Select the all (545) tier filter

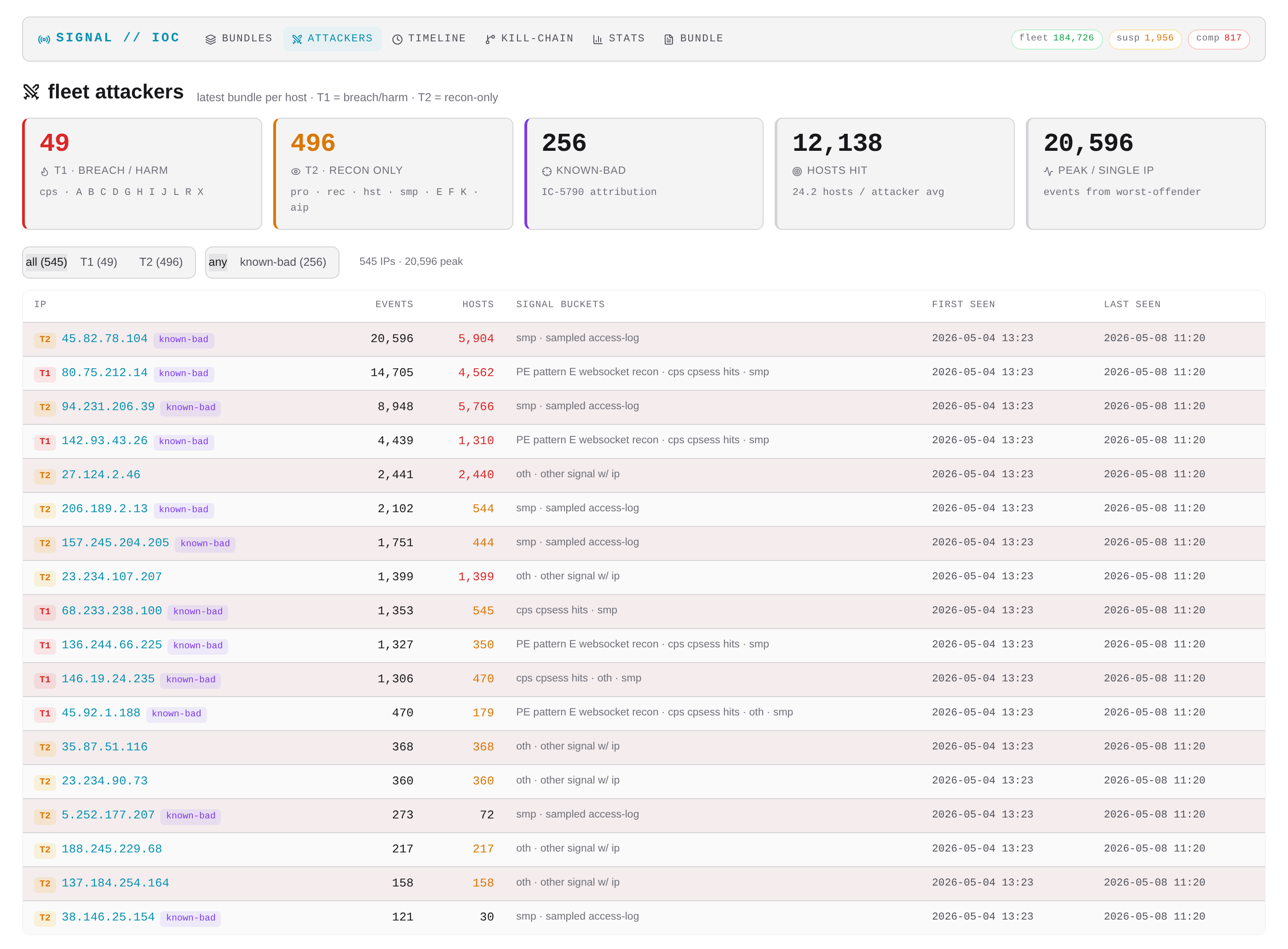click(x=46, y=262)
